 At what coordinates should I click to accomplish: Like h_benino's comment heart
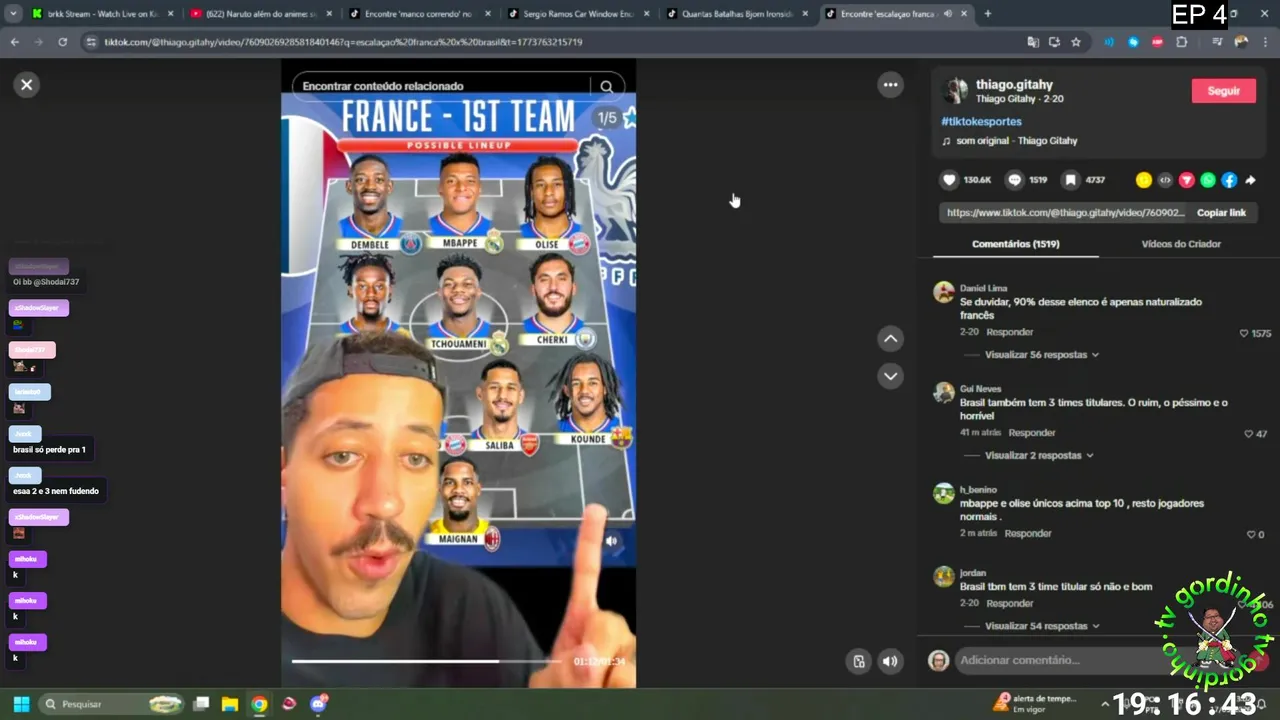coord(1250,535)
